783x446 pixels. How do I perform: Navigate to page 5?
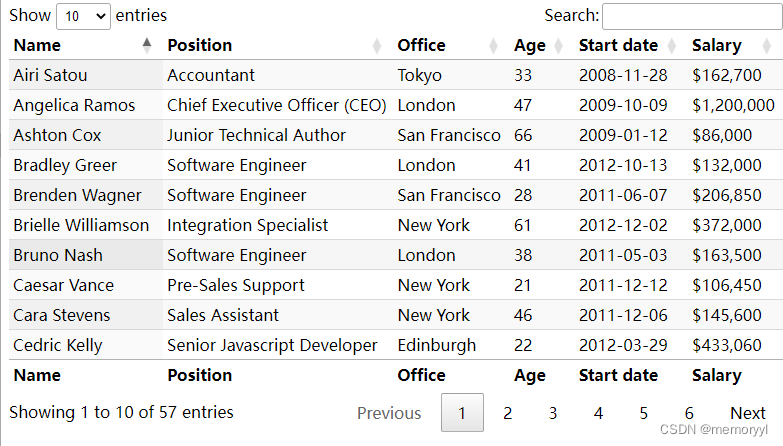644,413
